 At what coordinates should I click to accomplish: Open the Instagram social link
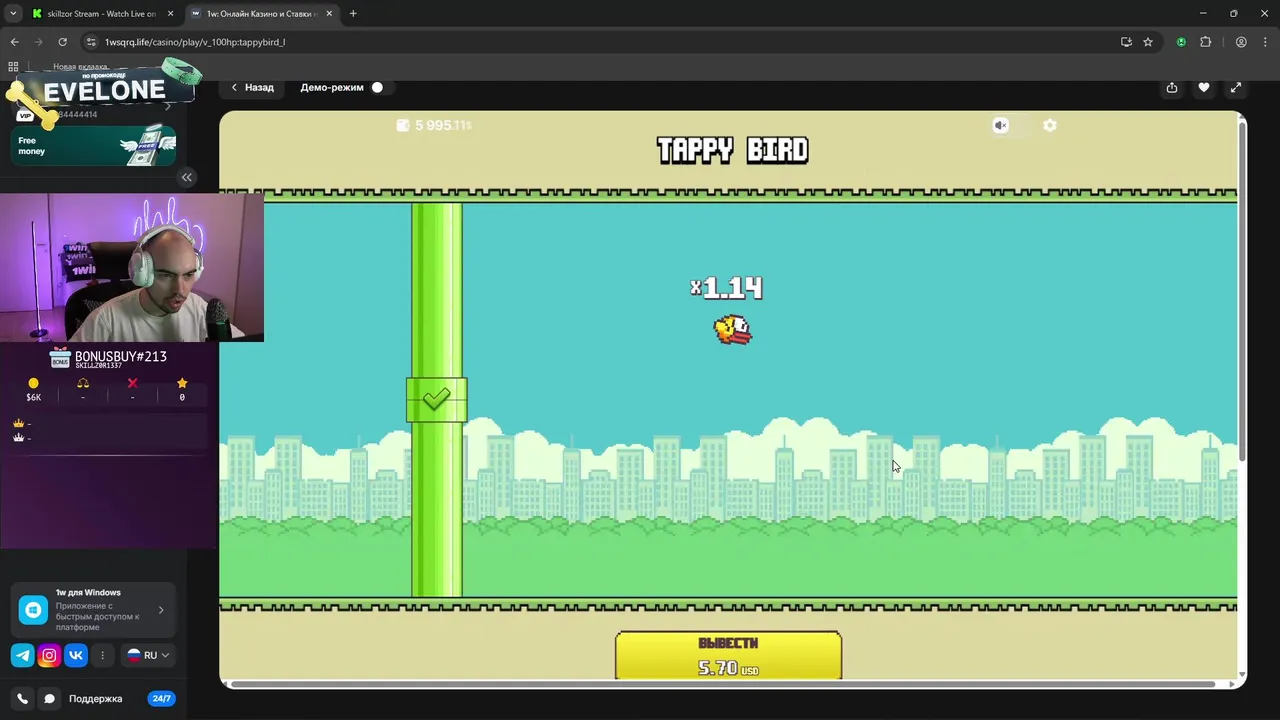49,655
